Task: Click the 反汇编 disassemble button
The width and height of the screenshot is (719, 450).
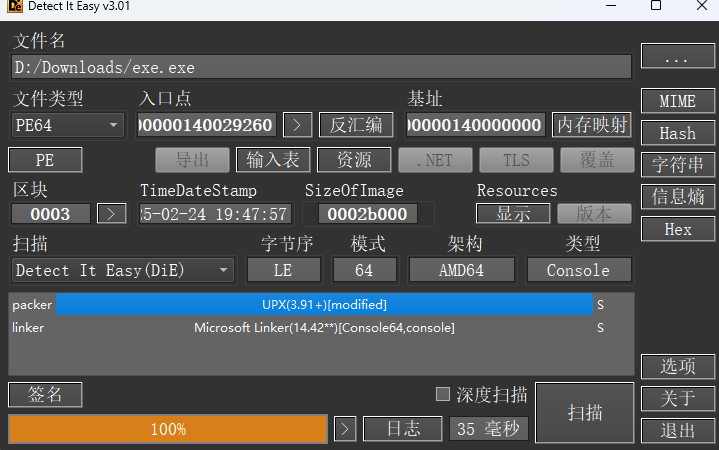Action: click(x=355, y=125)
